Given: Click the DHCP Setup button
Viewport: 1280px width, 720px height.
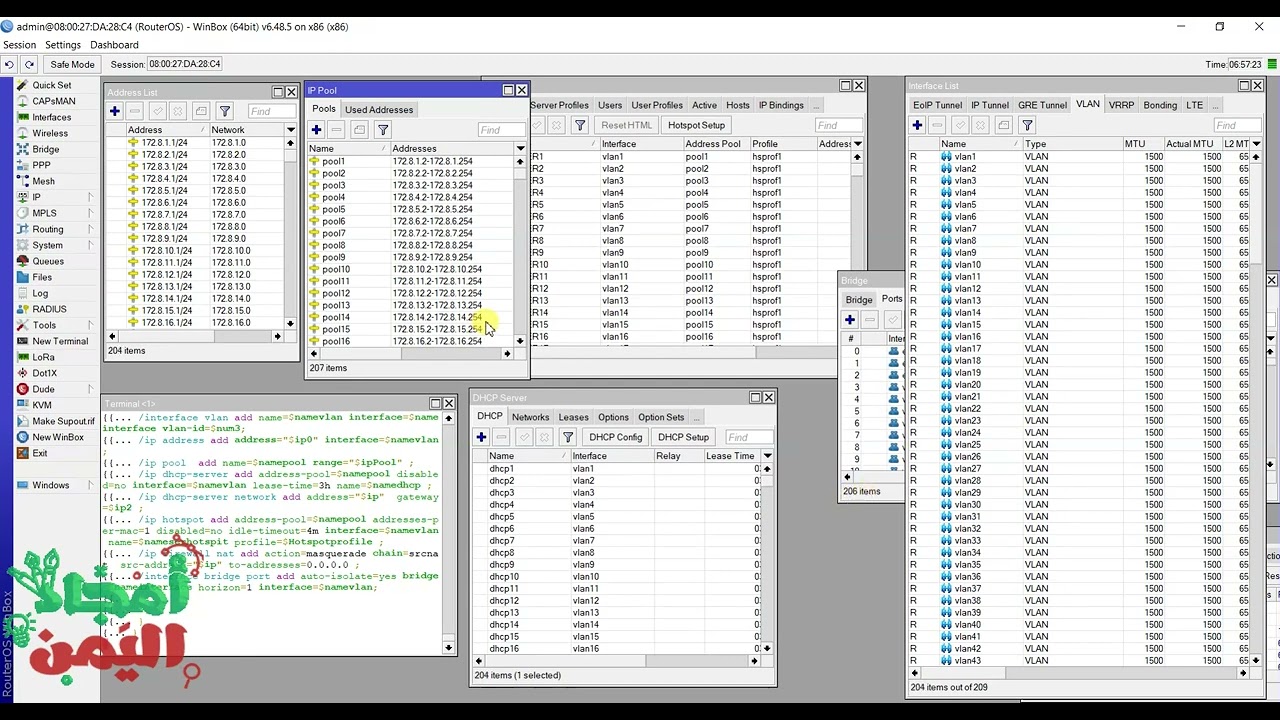Looking at the screenshot, I should (683, 437).
